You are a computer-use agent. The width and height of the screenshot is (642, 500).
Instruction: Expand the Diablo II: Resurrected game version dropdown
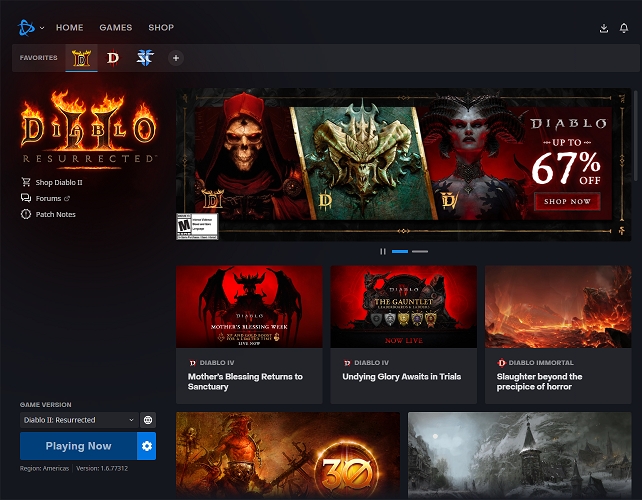point(78,420)
